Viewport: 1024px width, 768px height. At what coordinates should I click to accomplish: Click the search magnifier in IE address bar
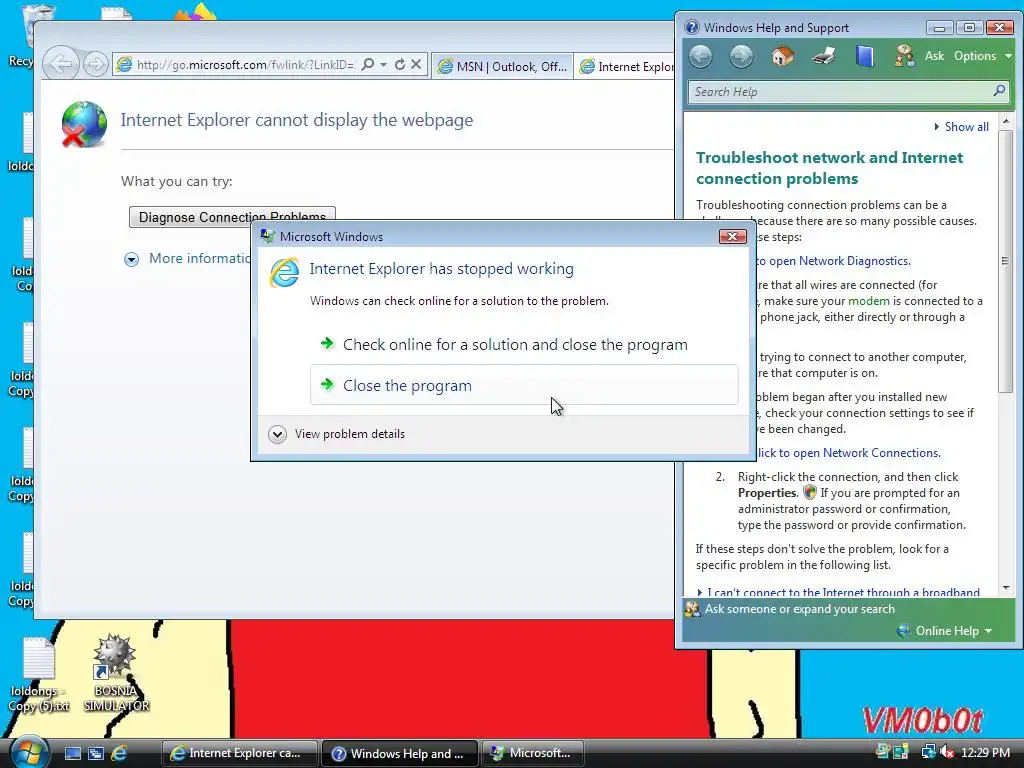[368, 64]
